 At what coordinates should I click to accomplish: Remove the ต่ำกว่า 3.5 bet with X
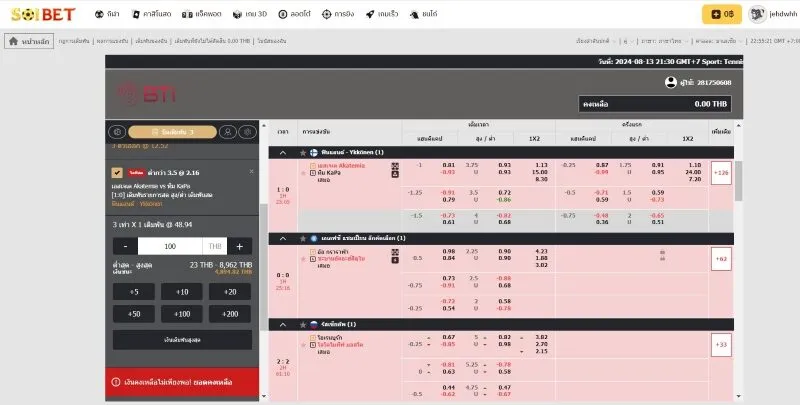click(x=252, y=171)
